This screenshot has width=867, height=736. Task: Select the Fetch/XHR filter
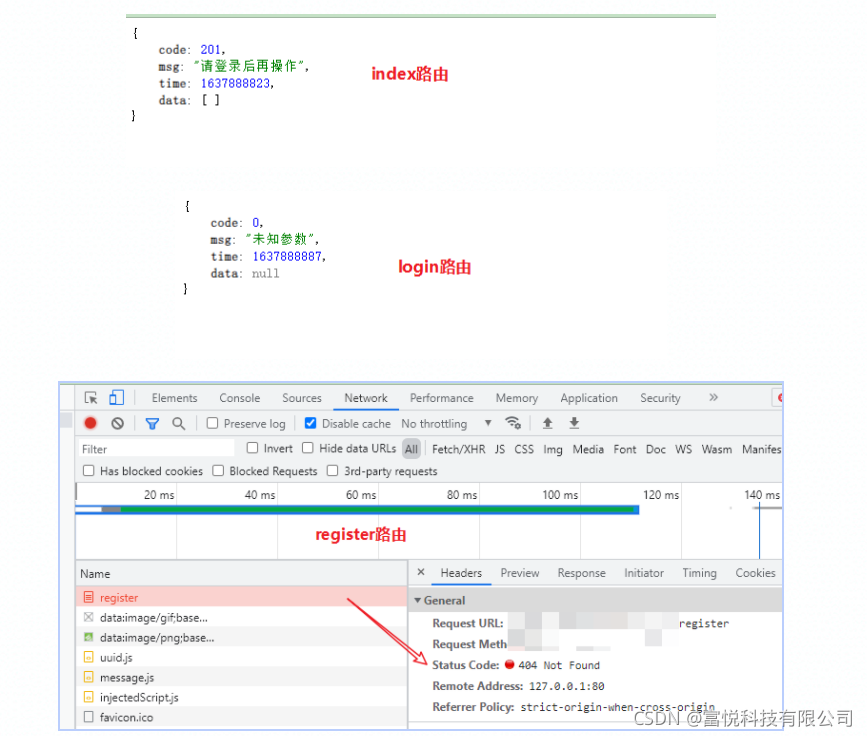[457, 448]
